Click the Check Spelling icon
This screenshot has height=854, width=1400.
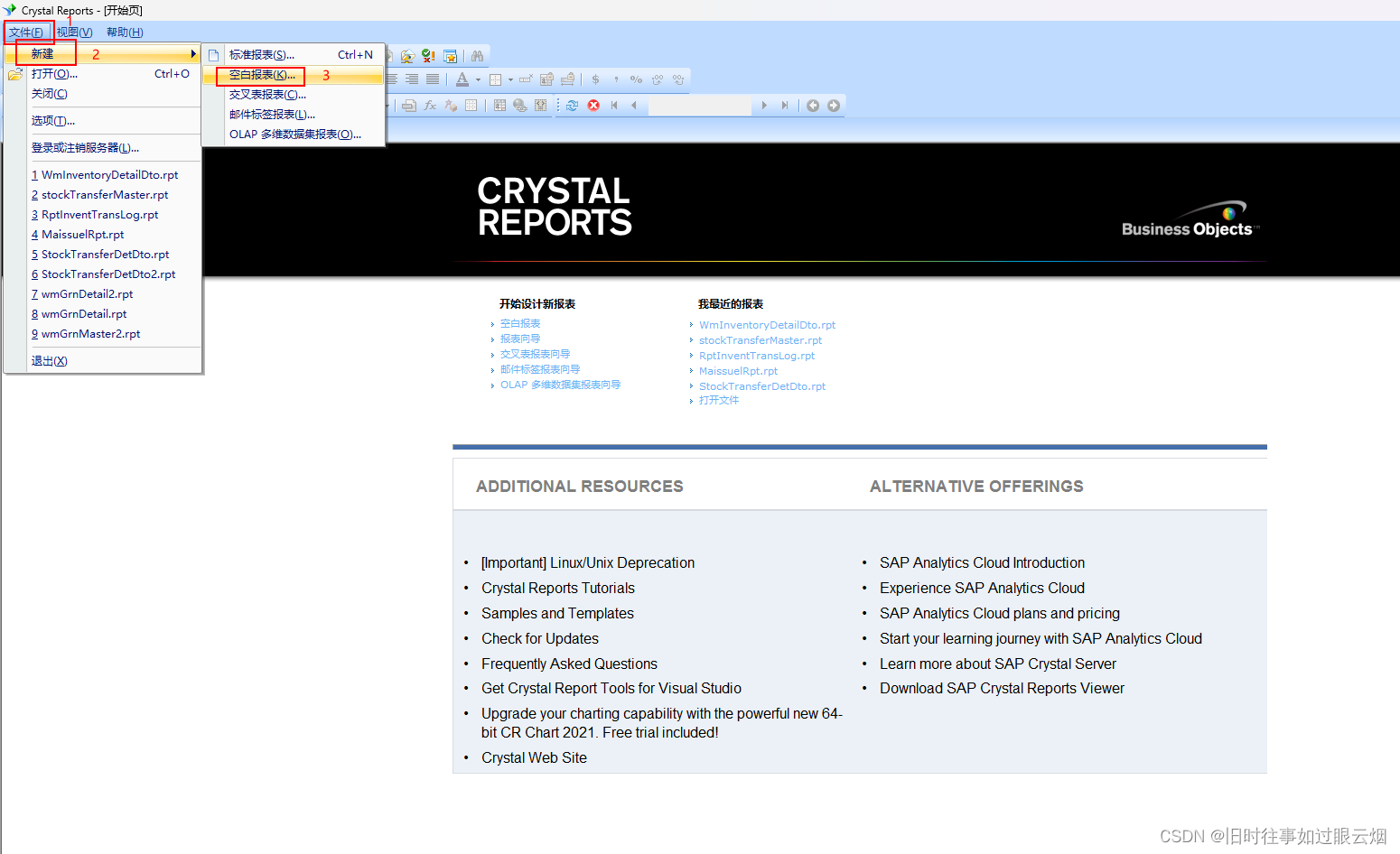[x=427, y=55]
